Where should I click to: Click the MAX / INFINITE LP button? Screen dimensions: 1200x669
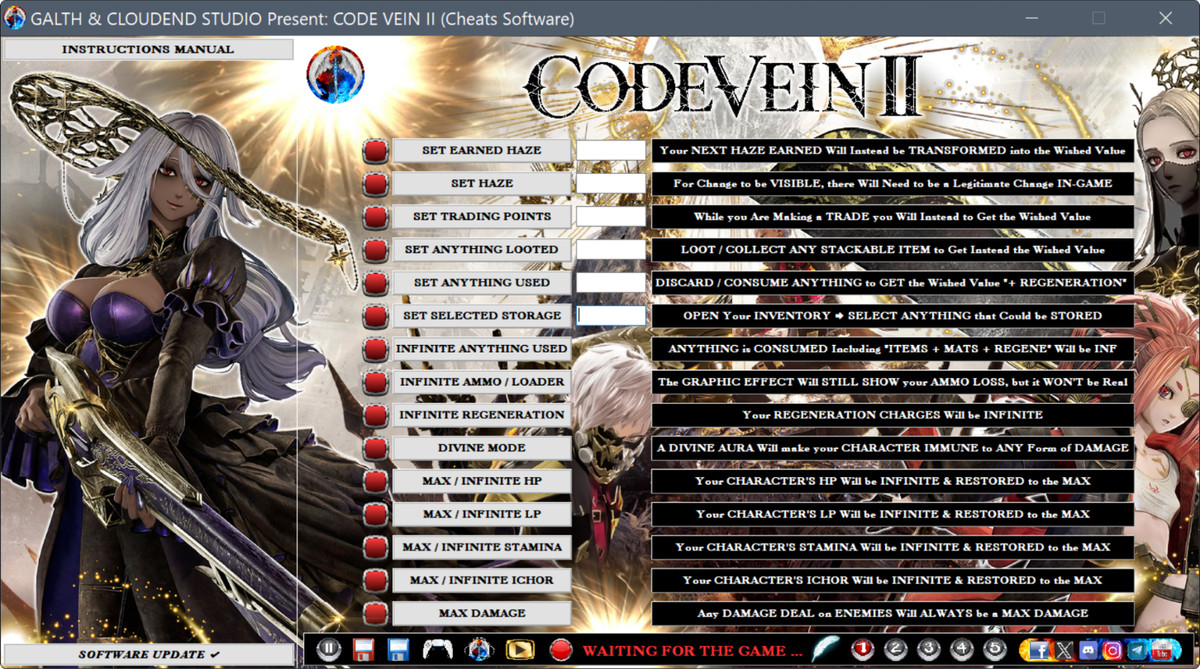pos(481,513)
